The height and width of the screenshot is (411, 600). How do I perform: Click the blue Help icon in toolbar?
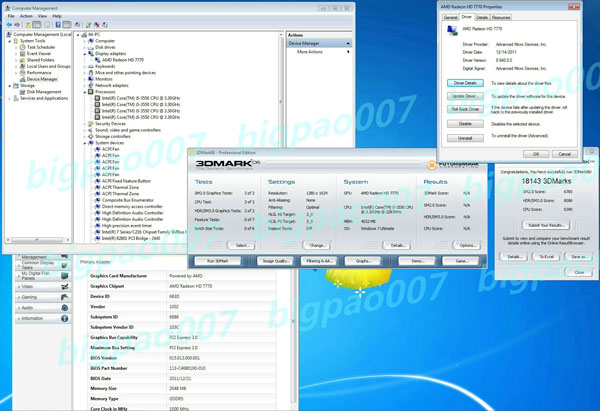tap(58, 24)
